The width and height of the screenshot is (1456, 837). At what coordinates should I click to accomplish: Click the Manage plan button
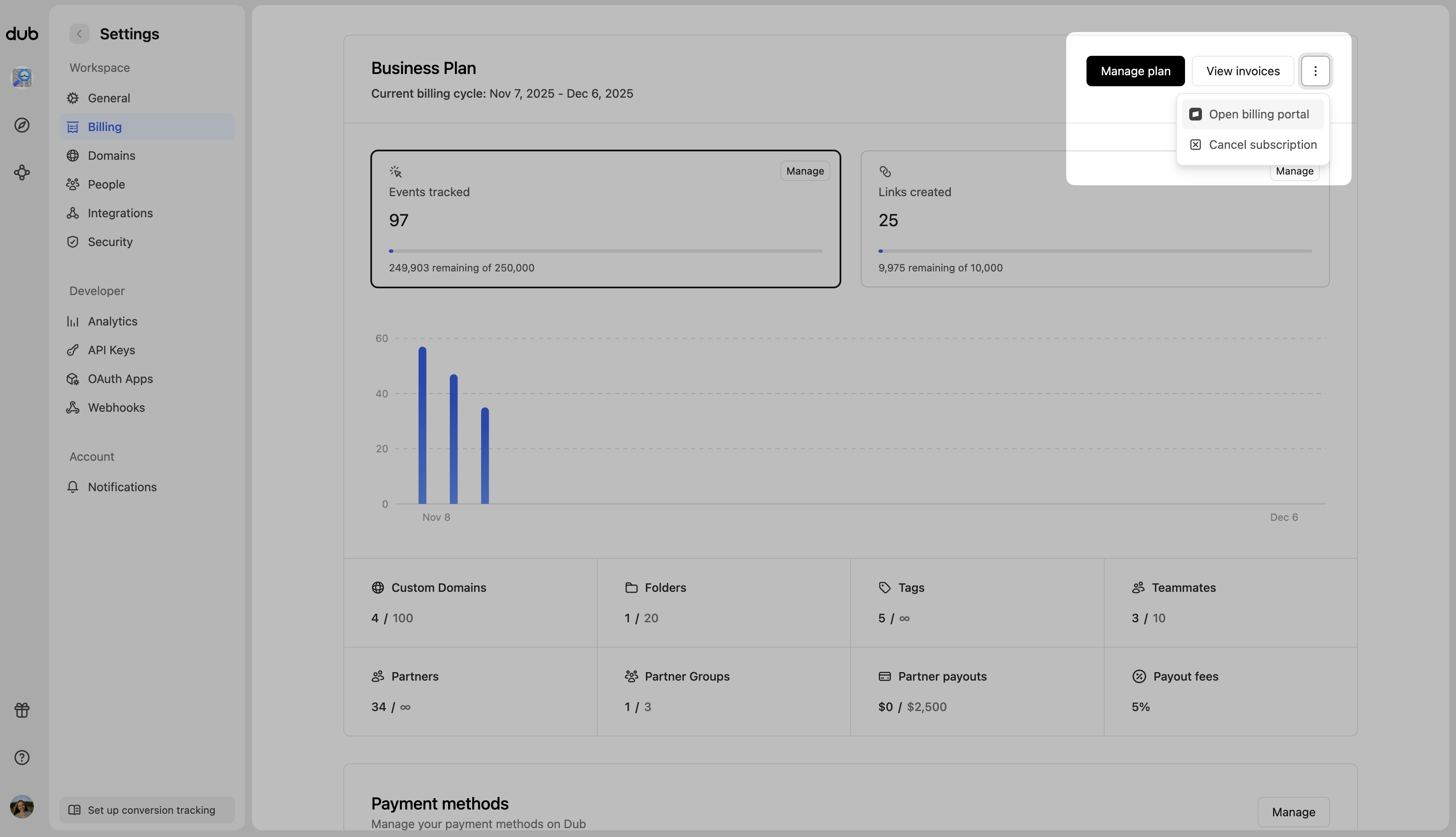[1135, 71]
